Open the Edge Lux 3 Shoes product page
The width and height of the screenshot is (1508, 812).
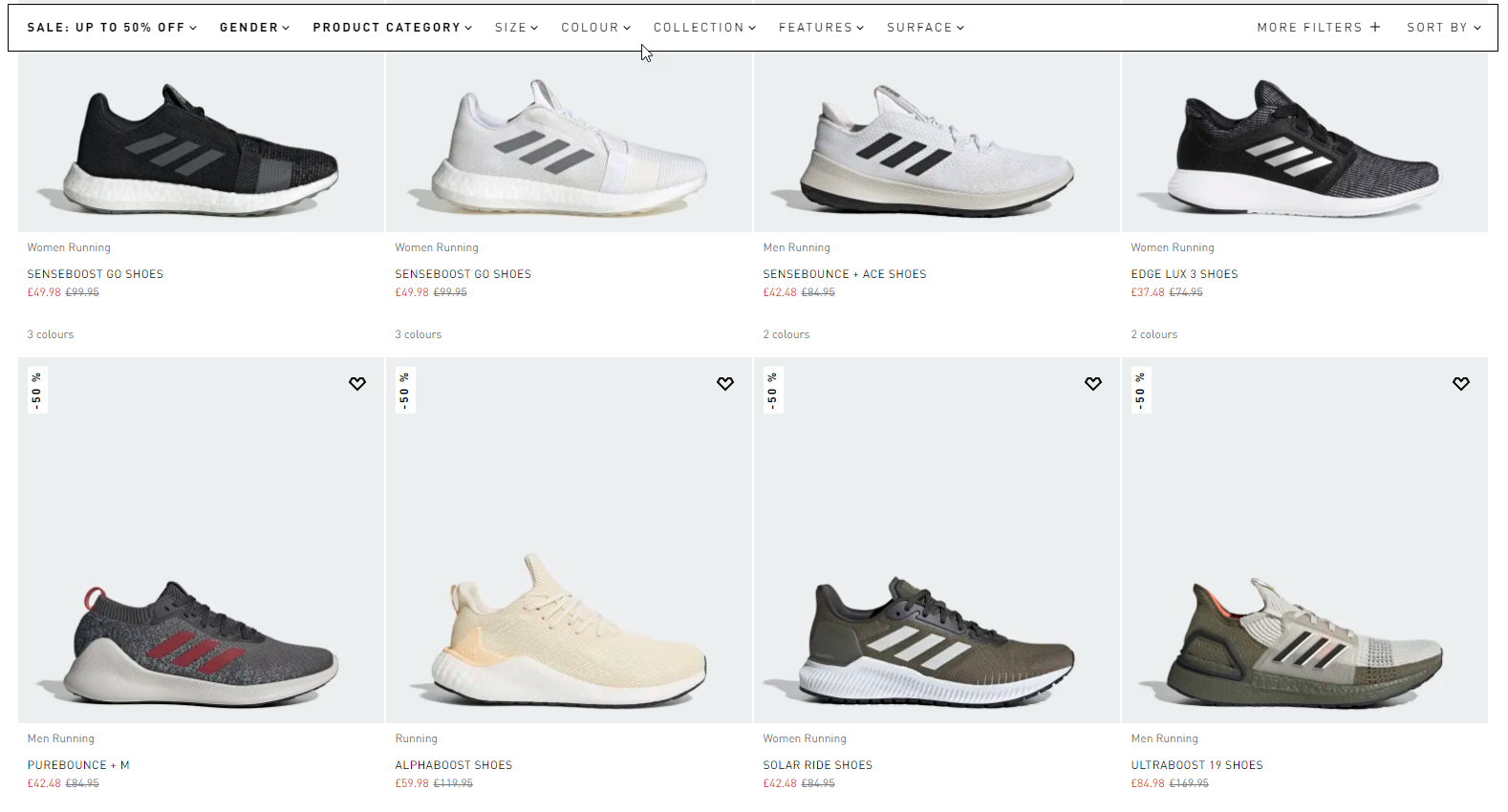coord(1184,274)
